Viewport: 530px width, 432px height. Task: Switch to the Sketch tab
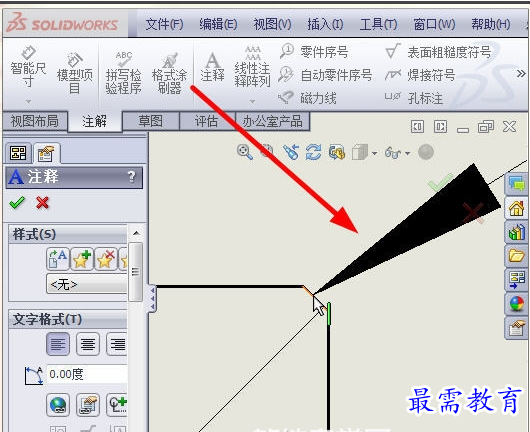click(x=150, y=121)
